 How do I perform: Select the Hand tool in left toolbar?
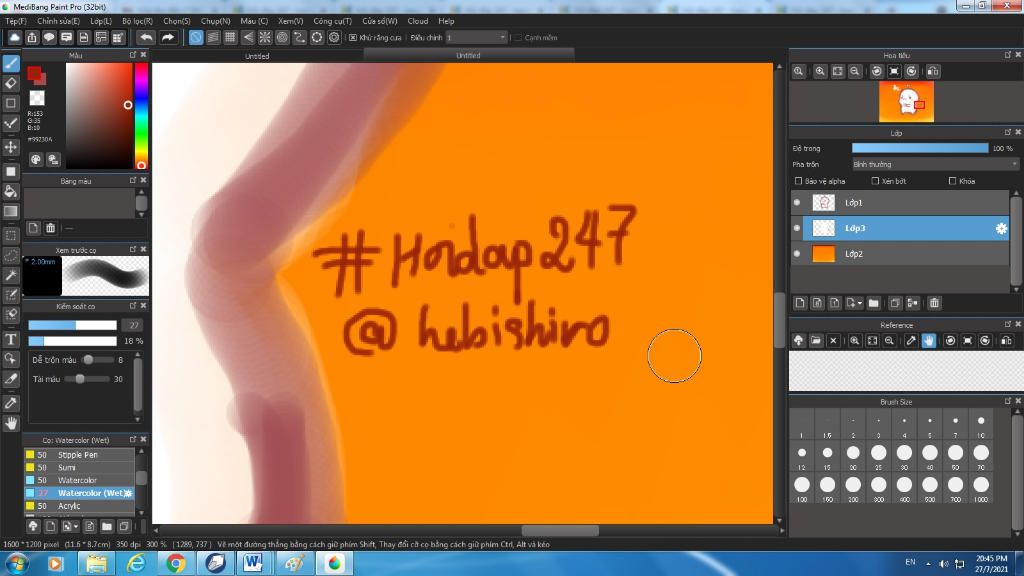coord(11,423)
